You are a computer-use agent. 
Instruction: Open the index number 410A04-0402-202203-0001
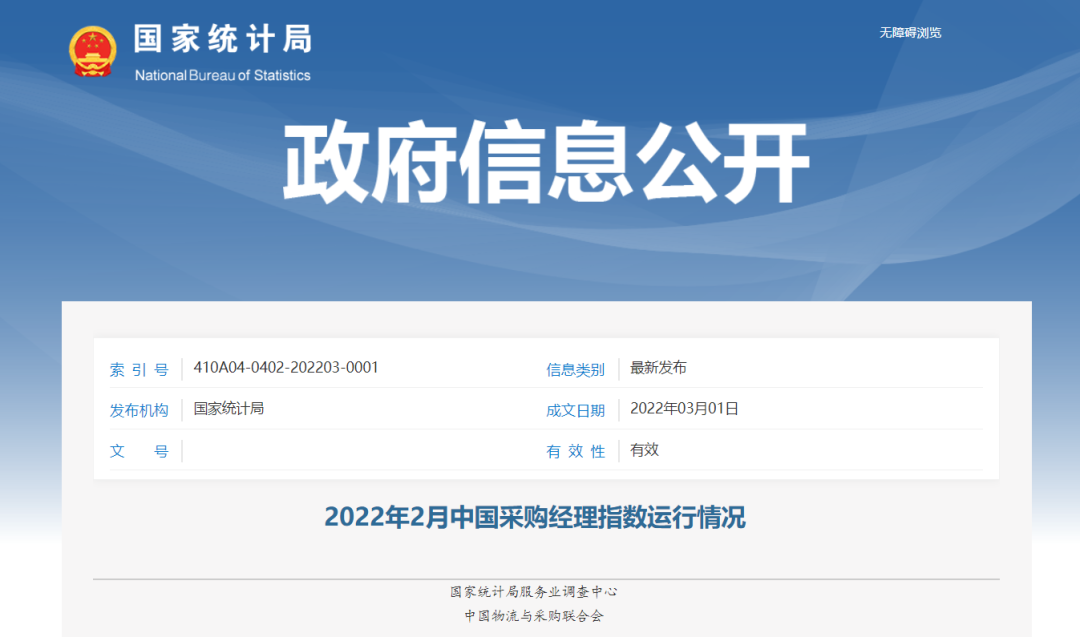(287, 366)
